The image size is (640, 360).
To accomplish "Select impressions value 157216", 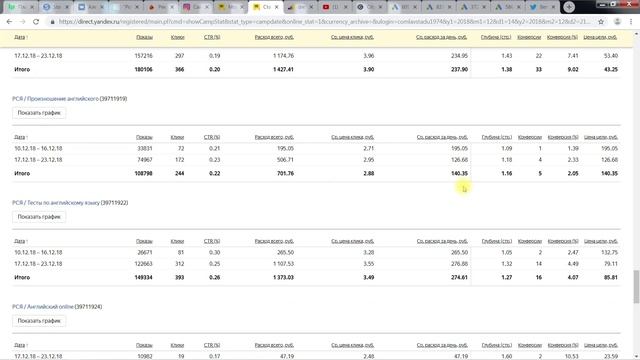I will point(144,56).
